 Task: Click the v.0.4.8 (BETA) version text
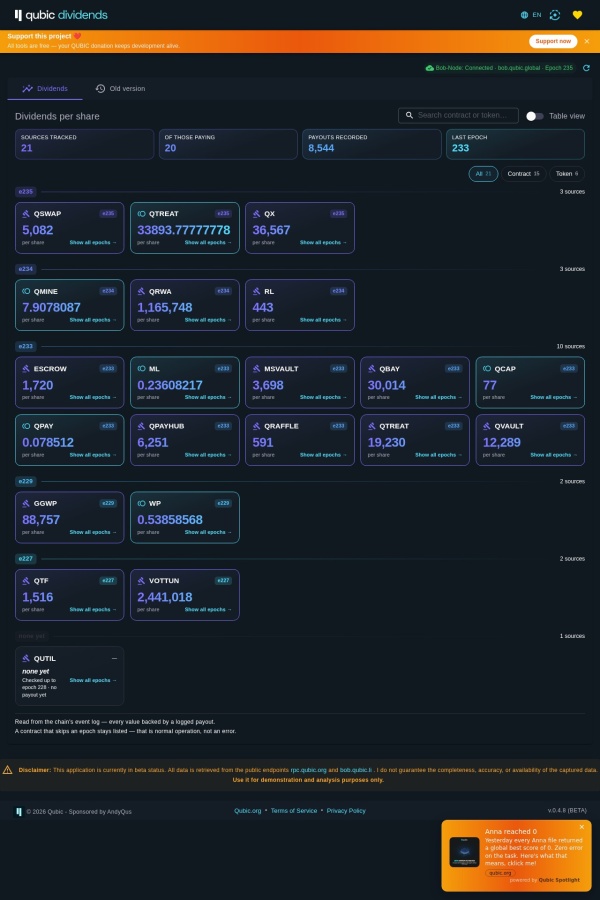tap(567, 811)
